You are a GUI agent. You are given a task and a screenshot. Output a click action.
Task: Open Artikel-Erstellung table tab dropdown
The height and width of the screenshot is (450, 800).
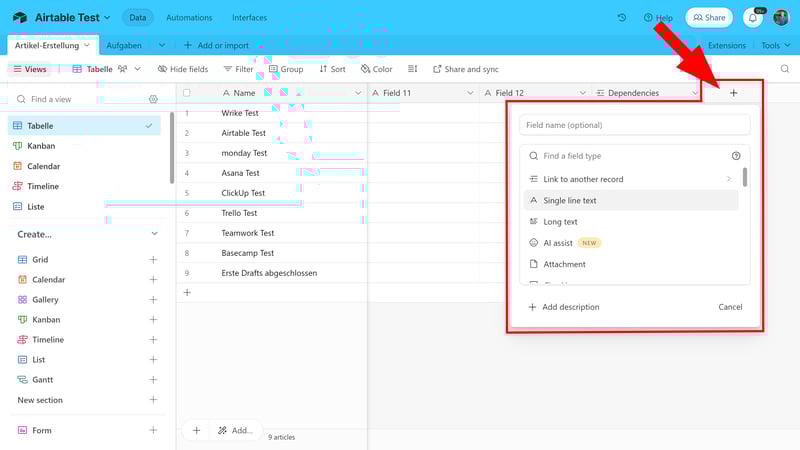coord(87,45)
